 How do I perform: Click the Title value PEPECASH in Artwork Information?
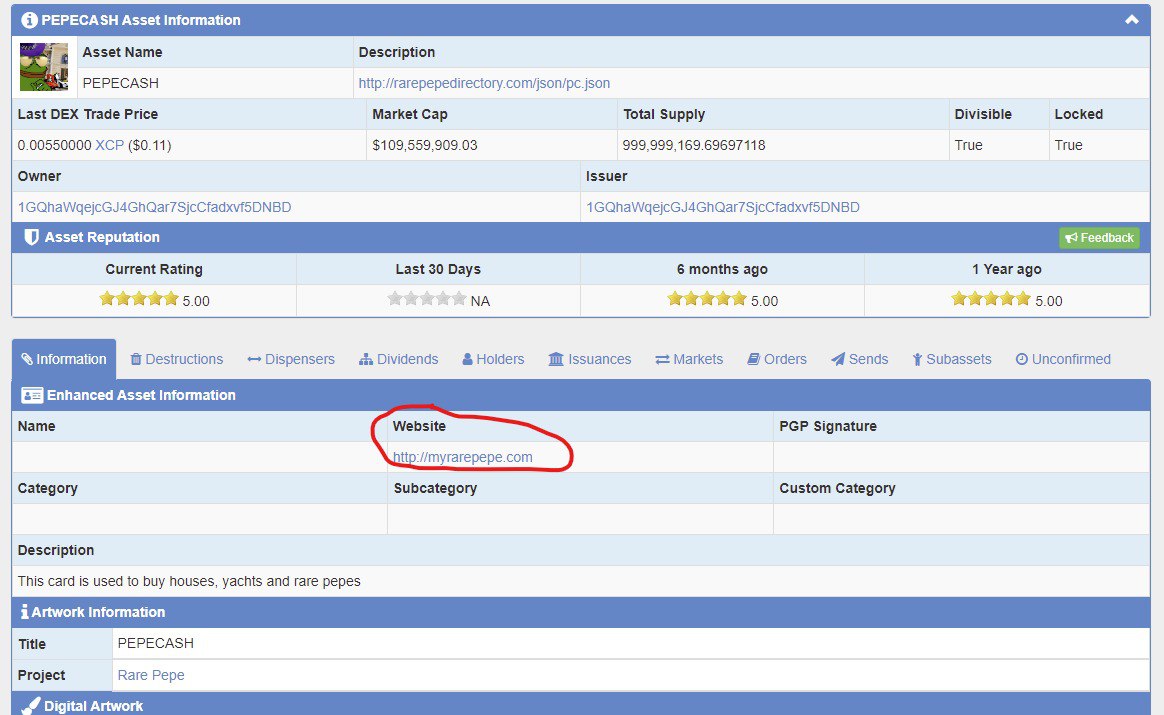tap(155, 643)
